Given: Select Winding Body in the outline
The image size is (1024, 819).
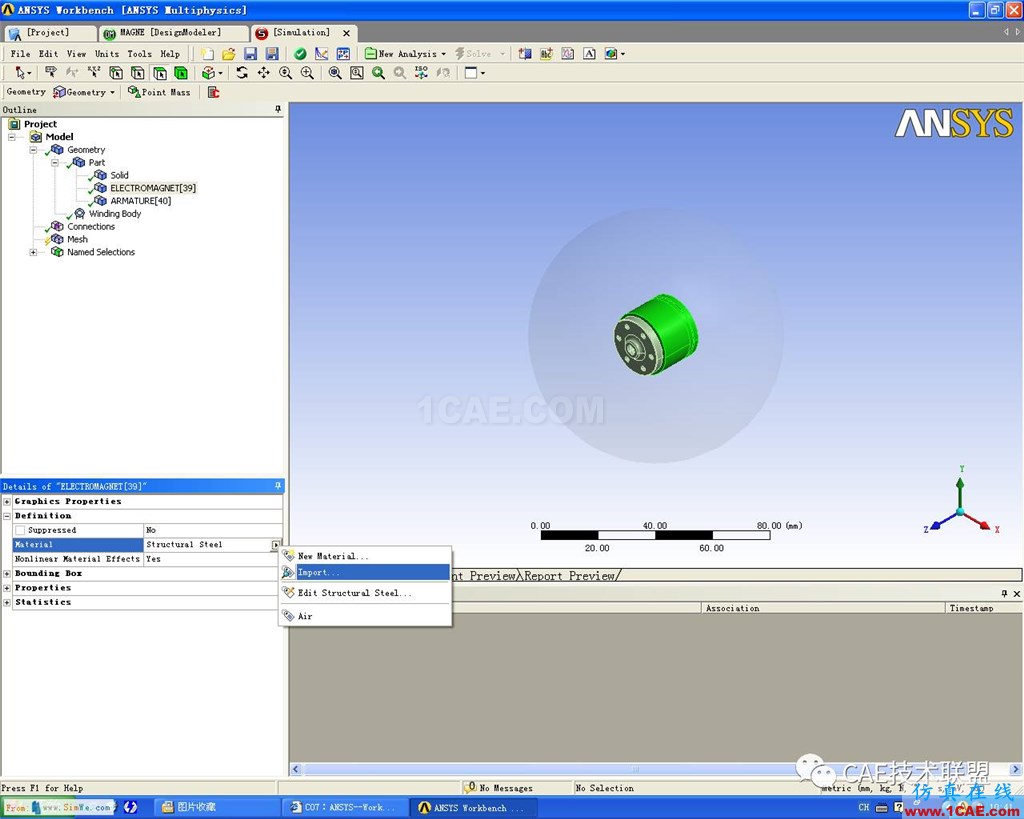Looking at the screenshot, I should point(115,214).
